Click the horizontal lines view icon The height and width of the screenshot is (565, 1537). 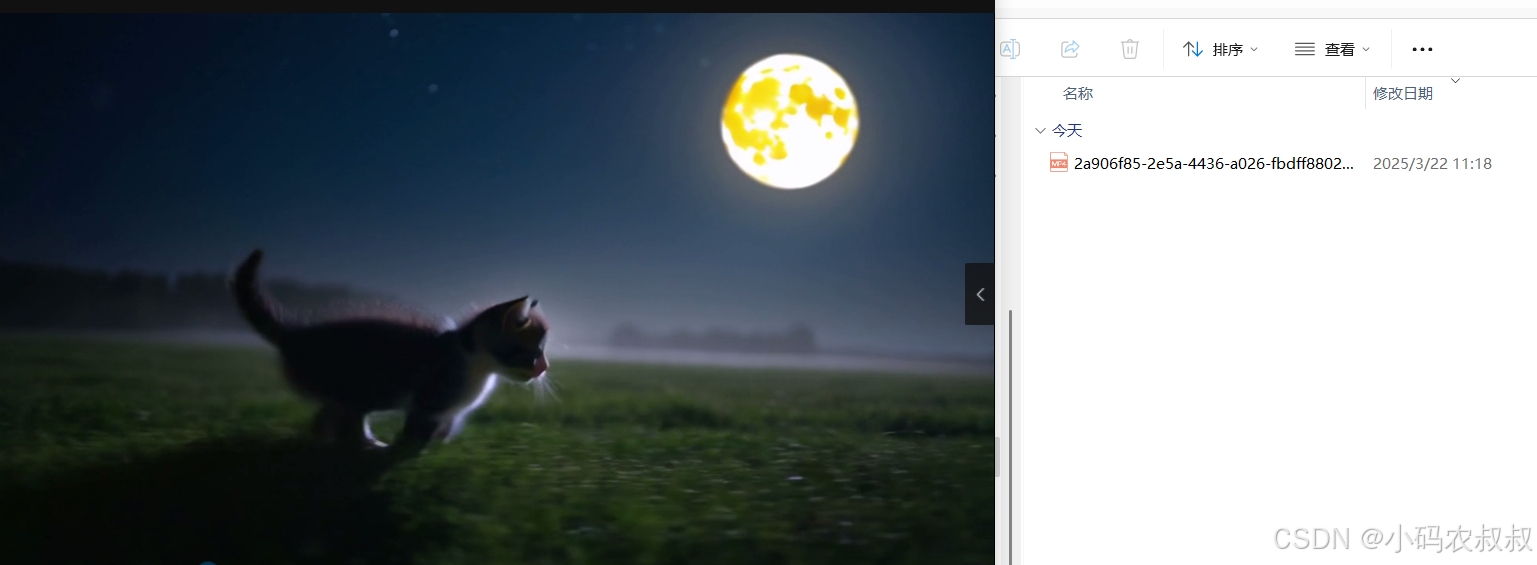coord(1305,49)
